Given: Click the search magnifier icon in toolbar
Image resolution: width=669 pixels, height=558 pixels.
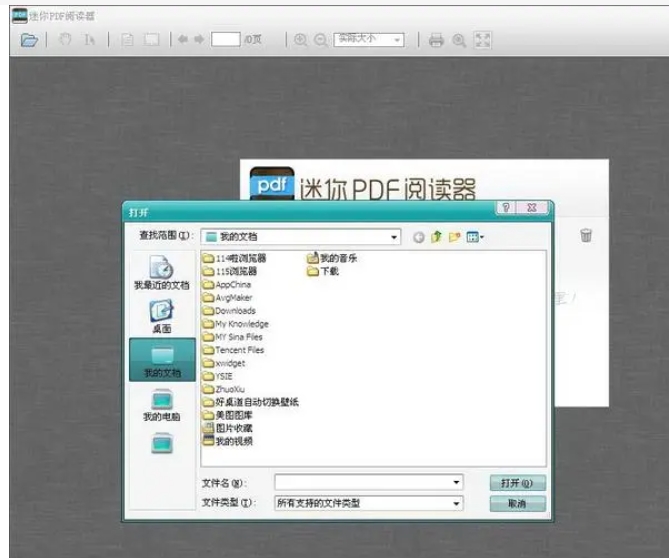Looking at the screenshot, I should click(459, 40).
